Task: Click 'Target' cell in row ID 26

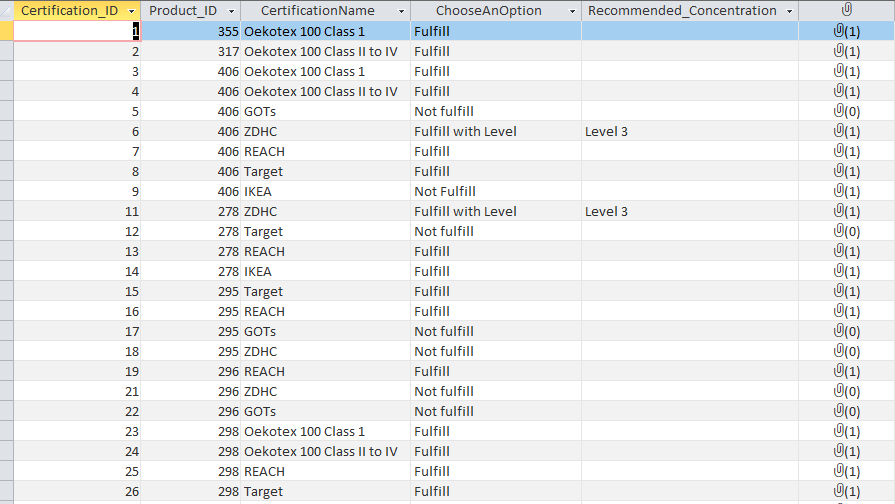Action: pyautogui.click(x=325, y=491)
